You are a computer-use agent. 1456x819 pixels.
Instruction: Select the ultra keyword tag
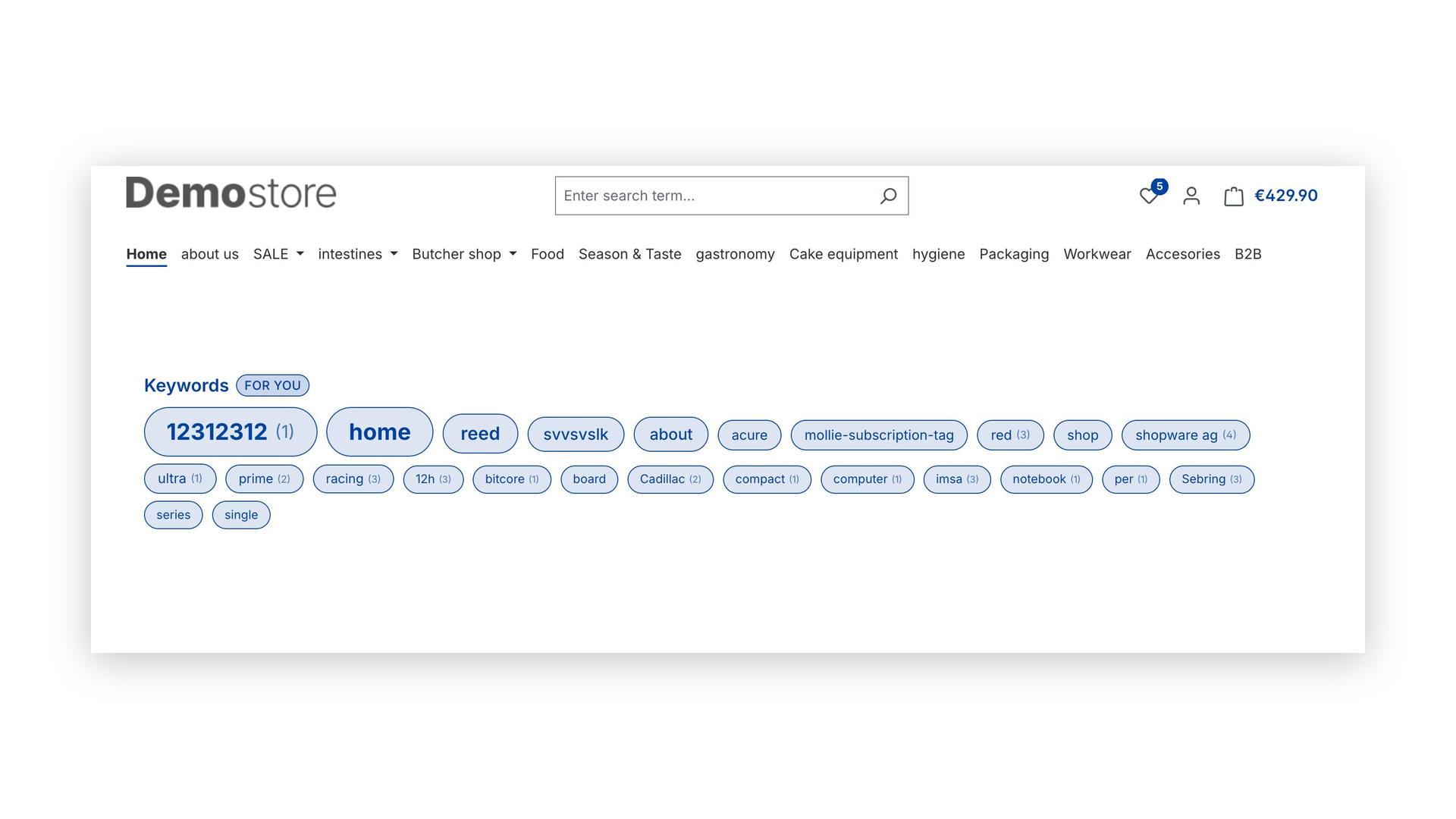pyautogui.click(x=180, y=479)
